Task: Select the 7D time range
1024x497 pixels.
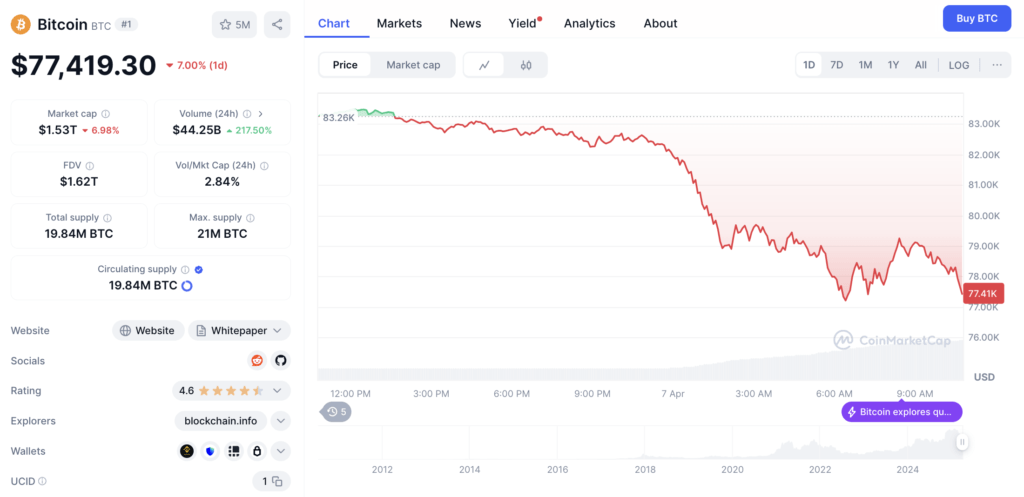Action: [x=837, y=65]
